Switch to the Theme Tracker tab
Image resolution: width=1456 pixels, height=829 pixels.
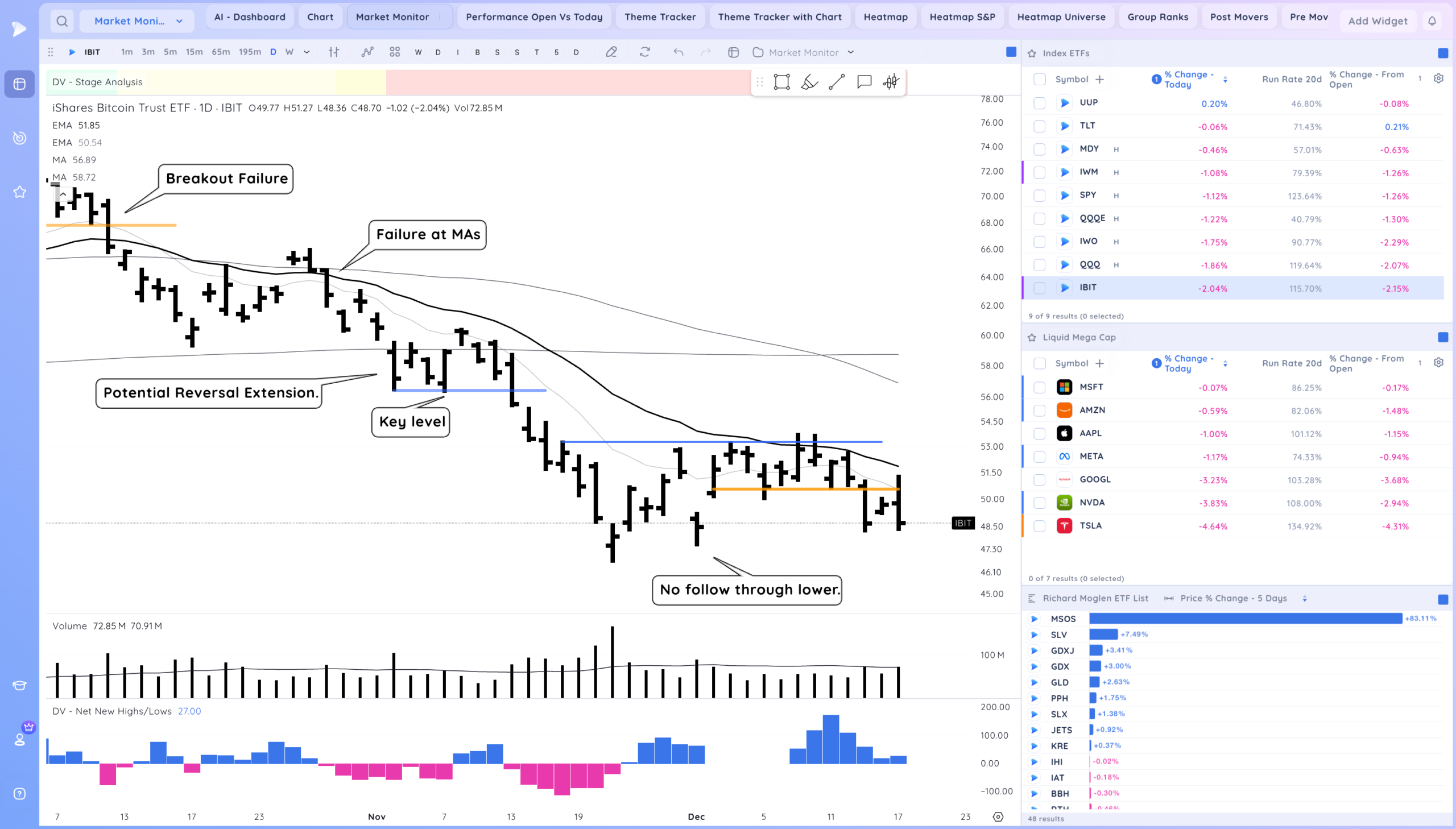[x=659, y=17]
